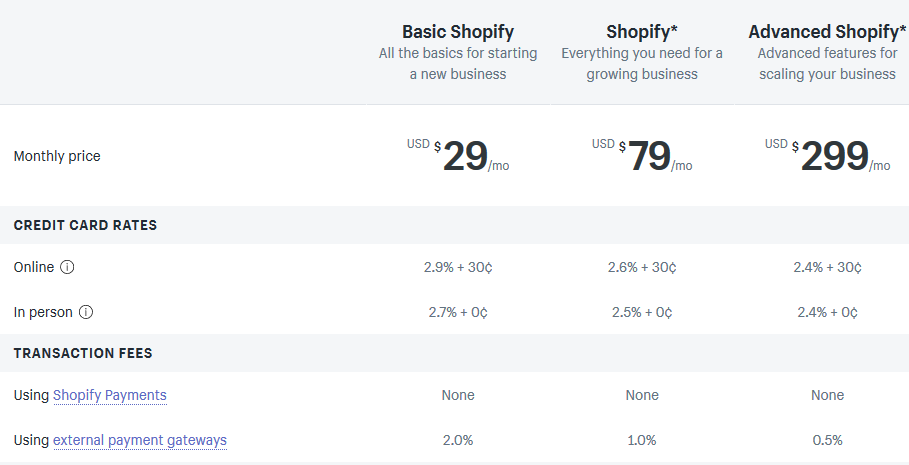Click the 2.7% + 0¢ in-person rate
909x465 pixels.
pyautogui.click(x=458, y=313)
